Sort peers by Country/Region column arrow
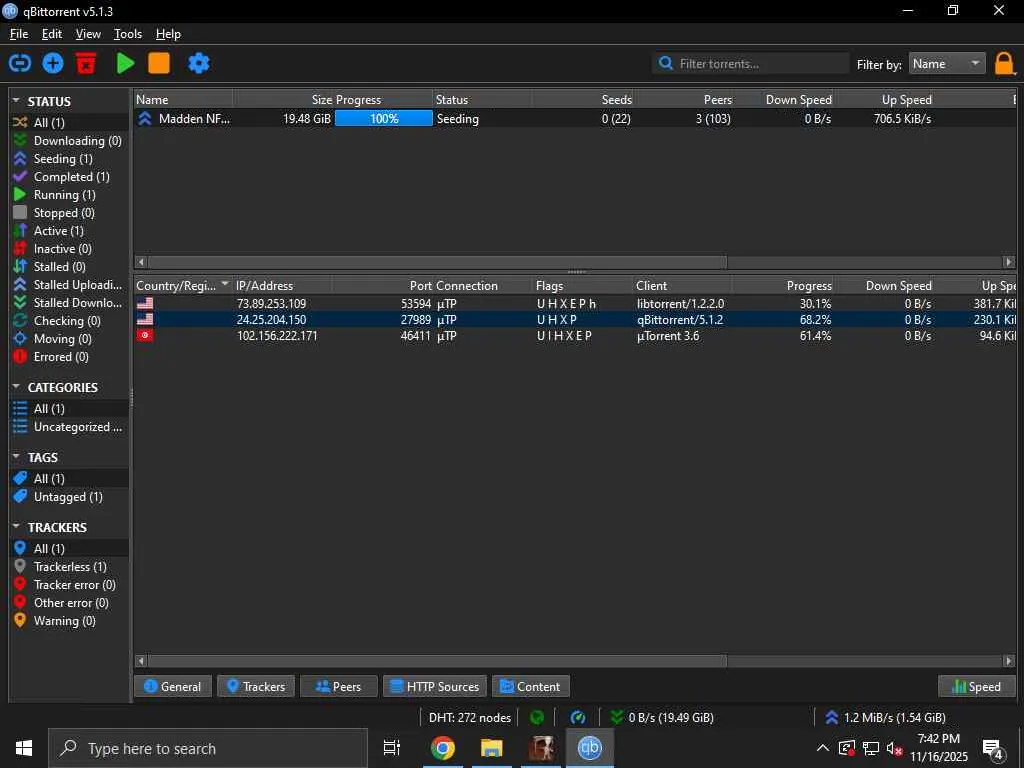 coord(225,284)
